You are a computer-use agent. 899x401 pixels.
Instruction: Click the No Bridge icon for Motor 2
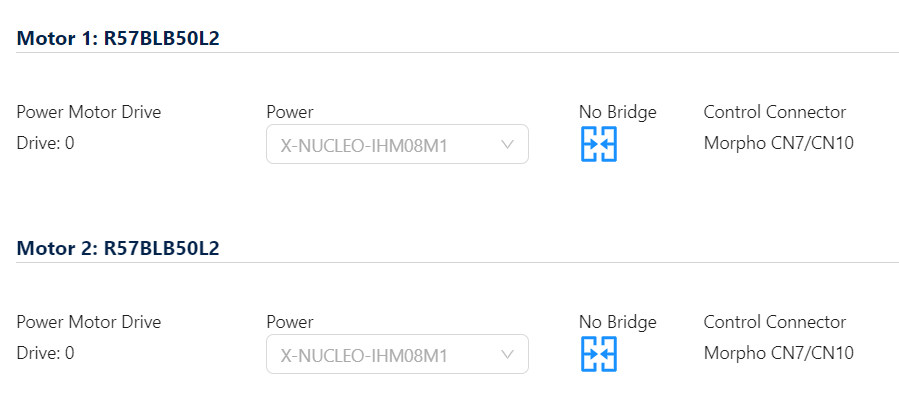599,355
